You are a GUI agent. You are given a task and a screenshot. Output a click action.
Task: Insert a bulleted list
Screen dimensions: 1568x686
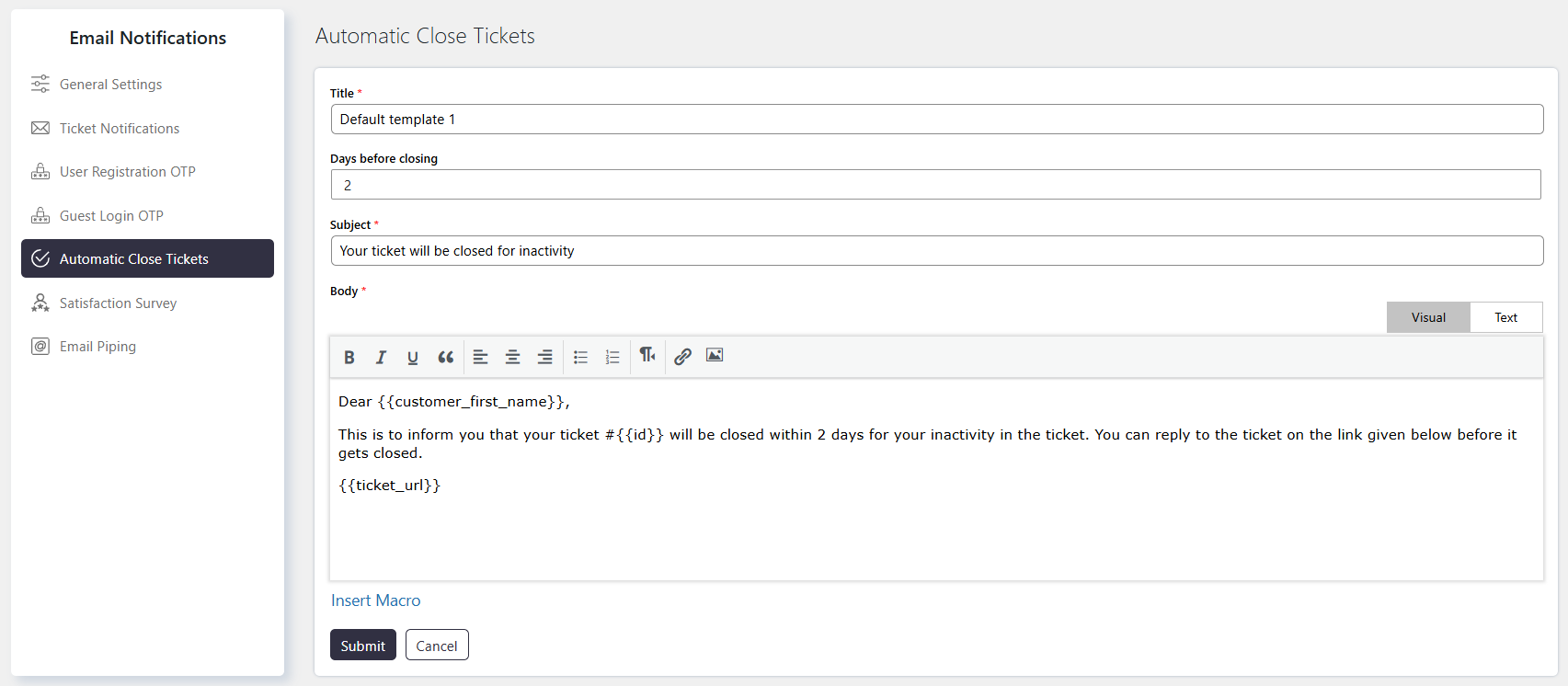(580, 357)
